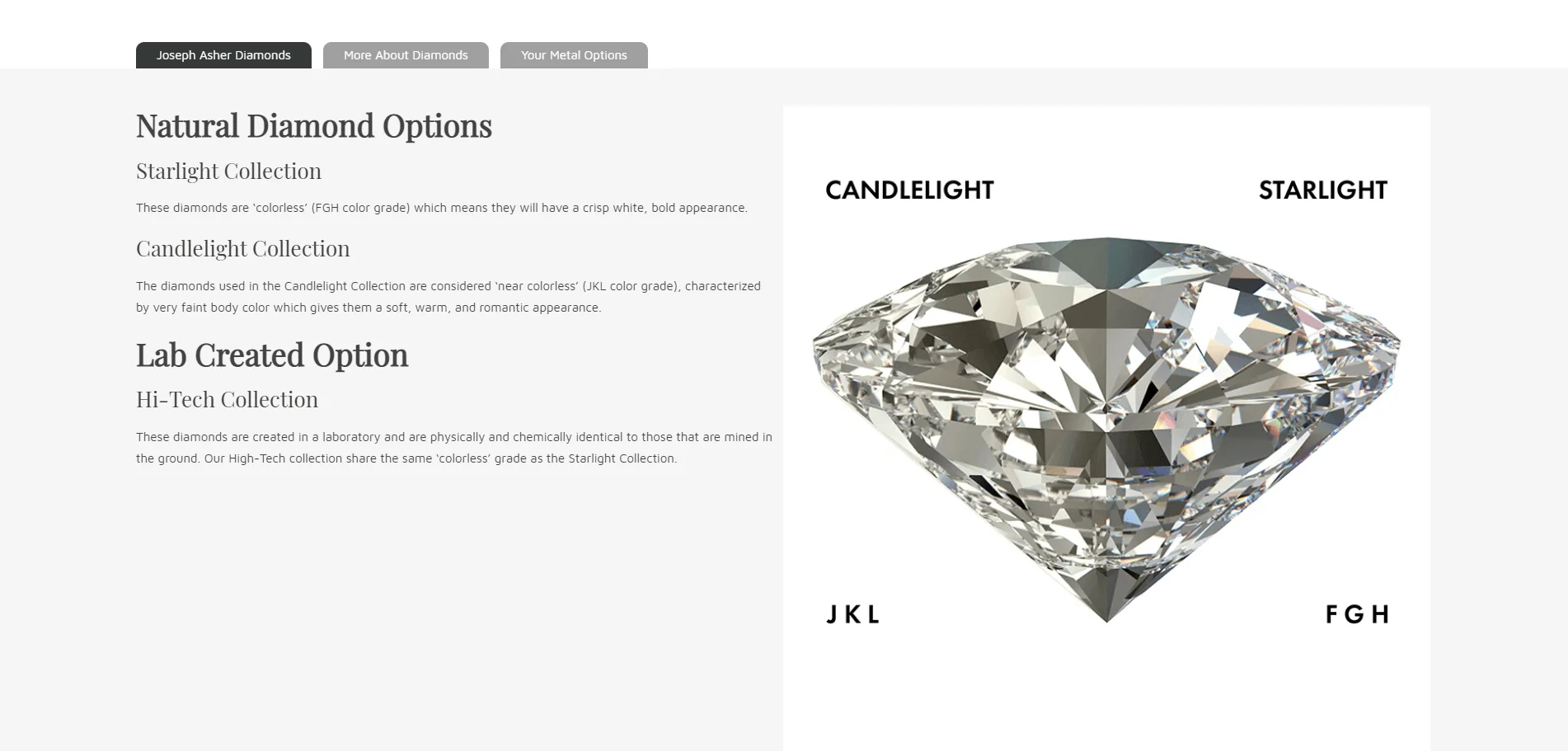Click the JKL grade label below the diamond
Viewport: 1568px width, 752px height.
click(852, 614)
